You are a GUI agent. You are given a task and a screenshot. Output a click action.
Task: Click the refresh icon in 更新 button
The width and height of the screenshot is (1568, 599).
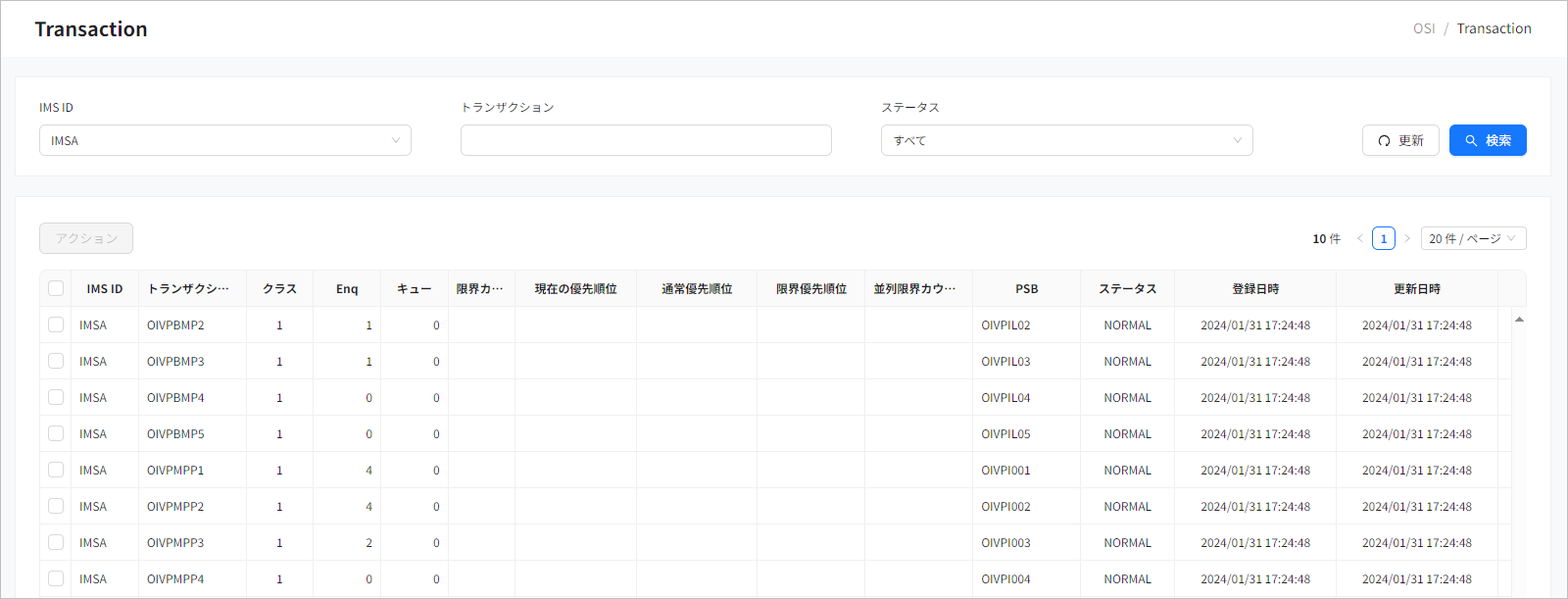1384,141
